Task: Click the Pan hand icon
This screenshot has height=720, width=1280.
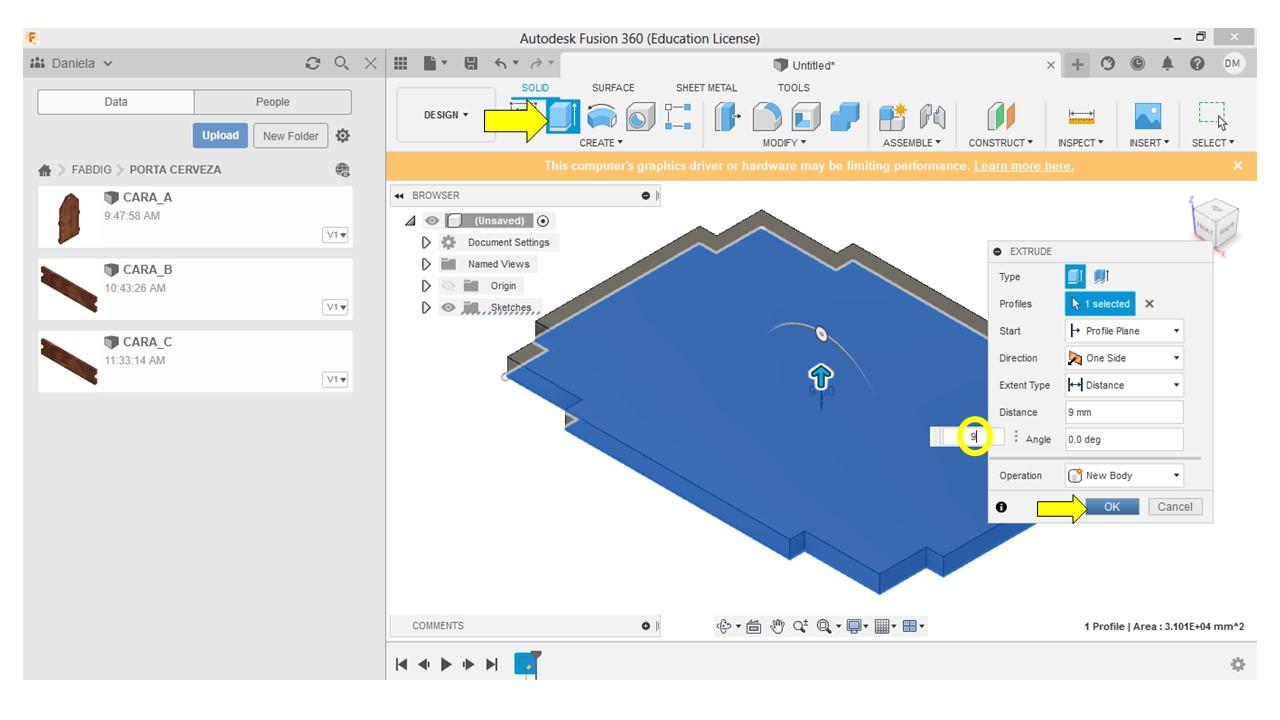Action: pos(777,626)
